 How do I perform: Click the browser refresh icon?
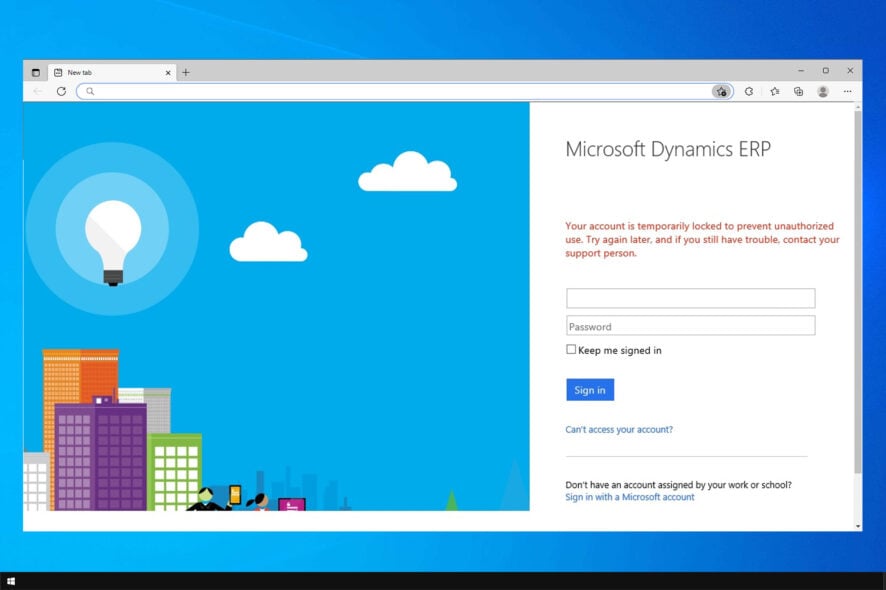pyautogui.click(x=61, y=91)
